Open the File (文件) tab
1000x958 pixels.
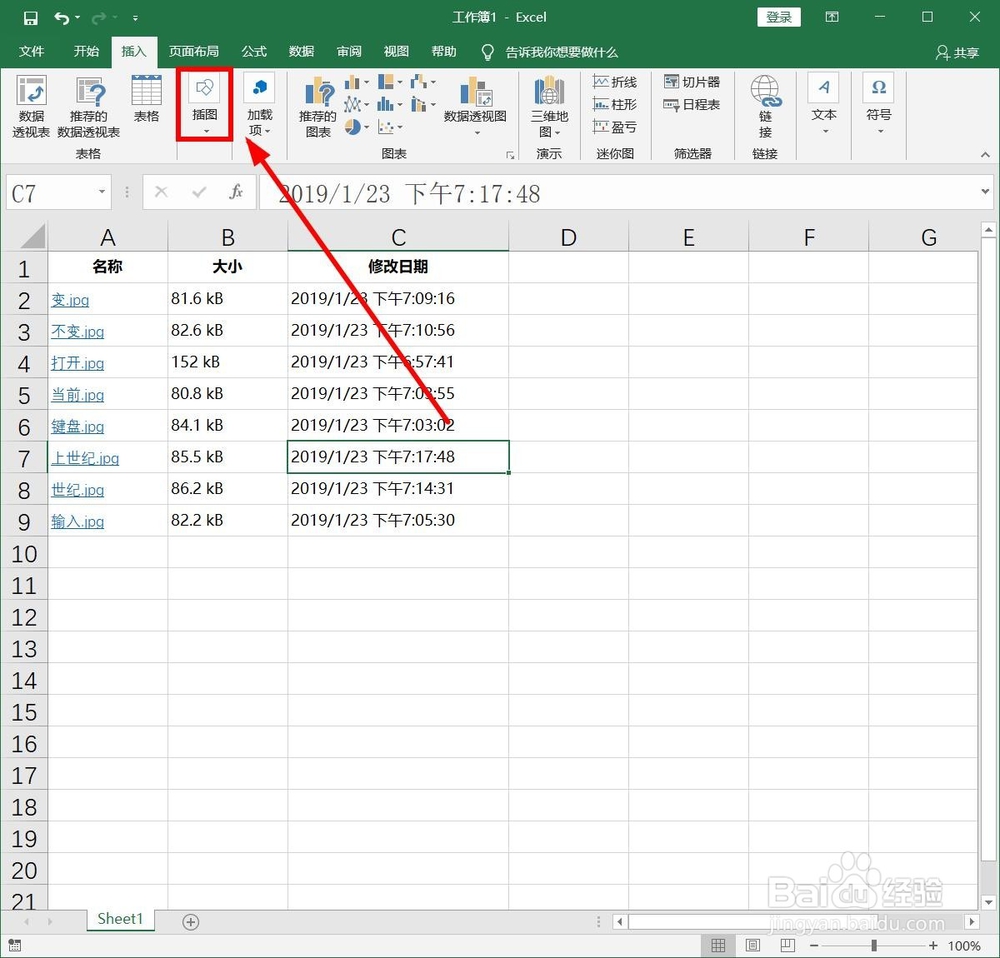31,52
